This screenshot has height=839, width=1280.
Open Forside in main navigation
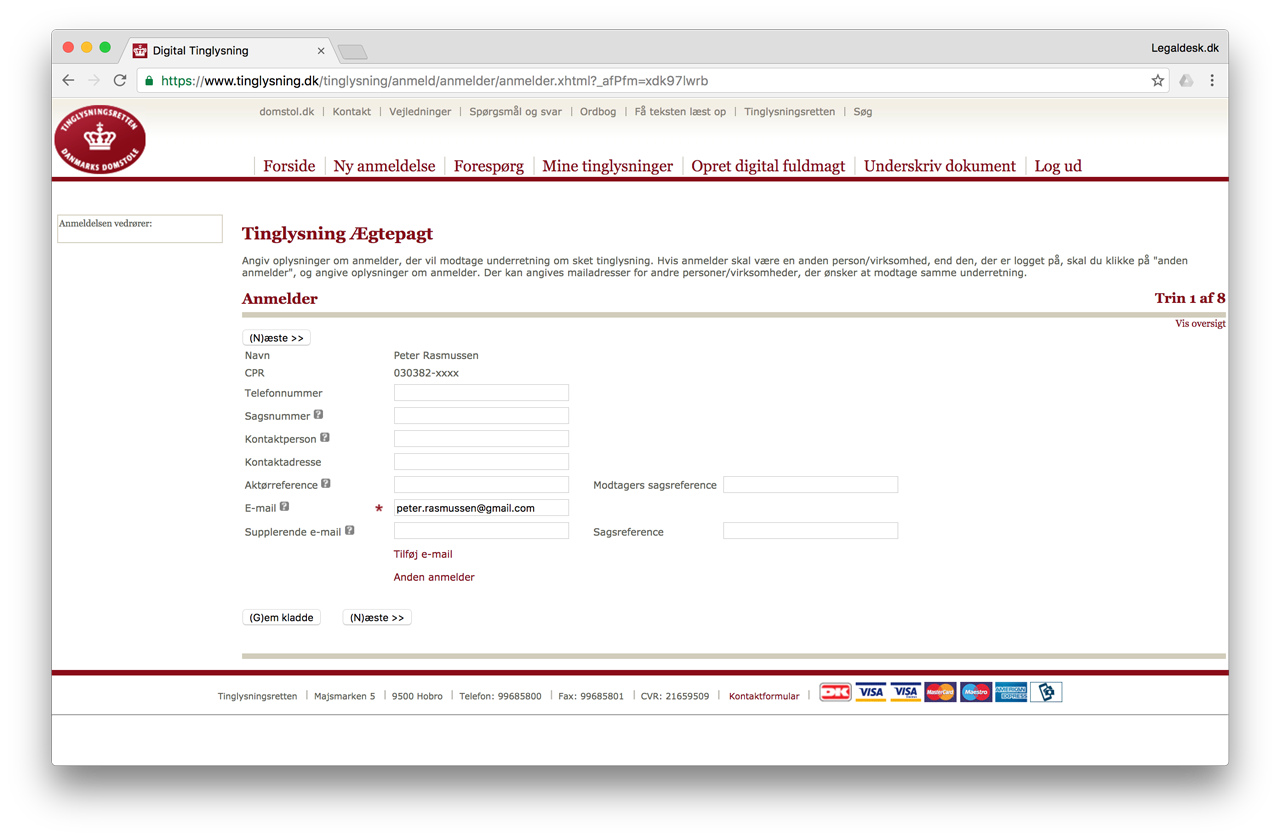(289, 166)
